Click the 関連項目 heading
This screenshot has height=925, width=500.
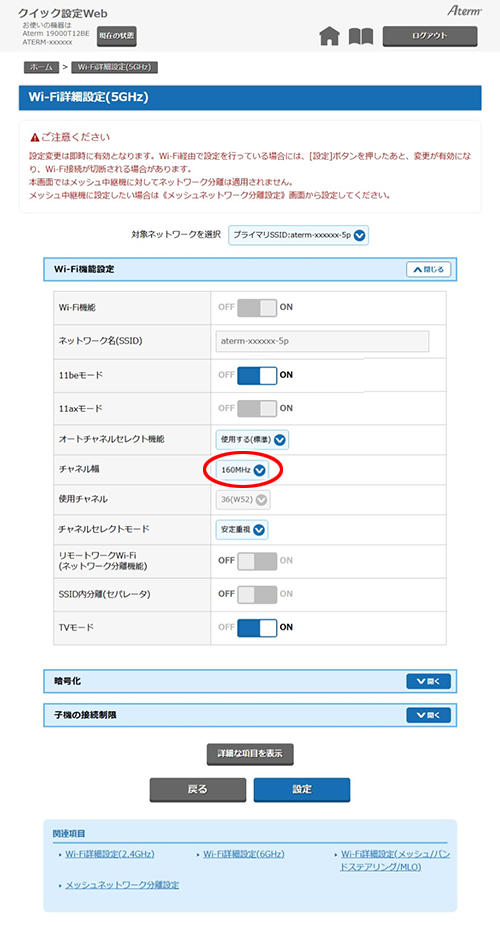(x=69, y=834)
